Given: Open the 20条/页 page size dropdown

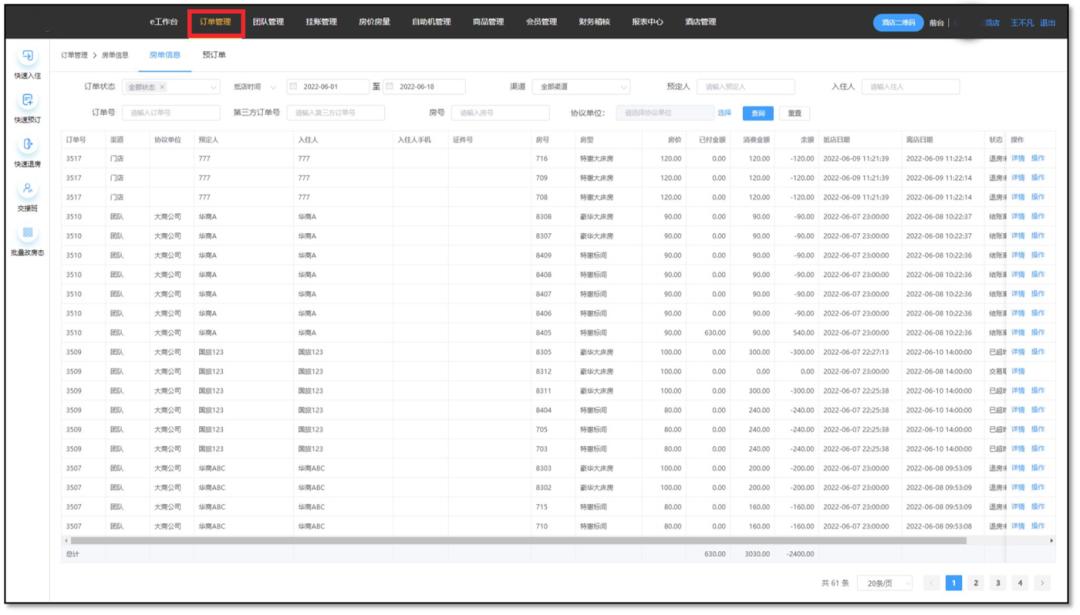Looking at the screenshot, I should (x=885, y=583).
